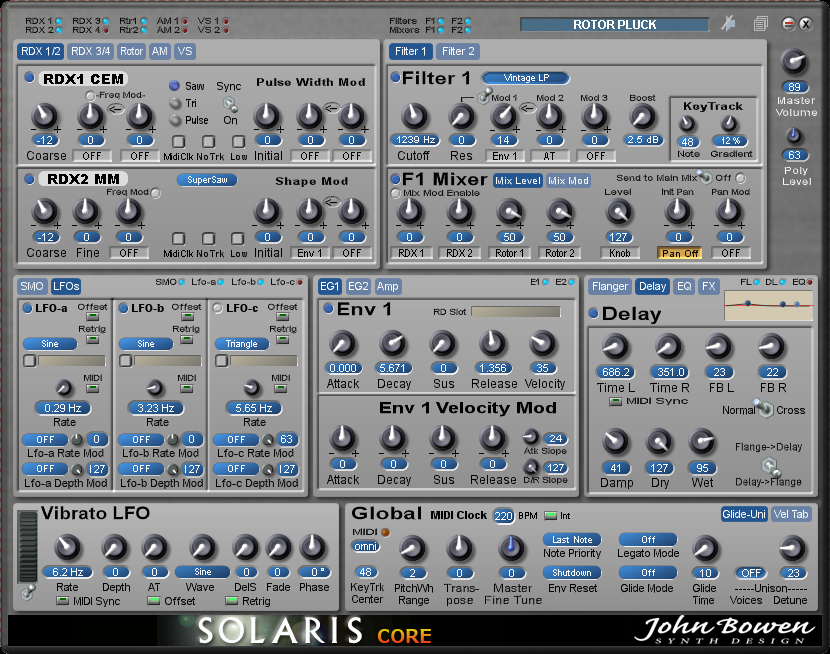Toggle the LFO-a enable LED
This screenshot has width=830, height=654.
pos(28,308)
